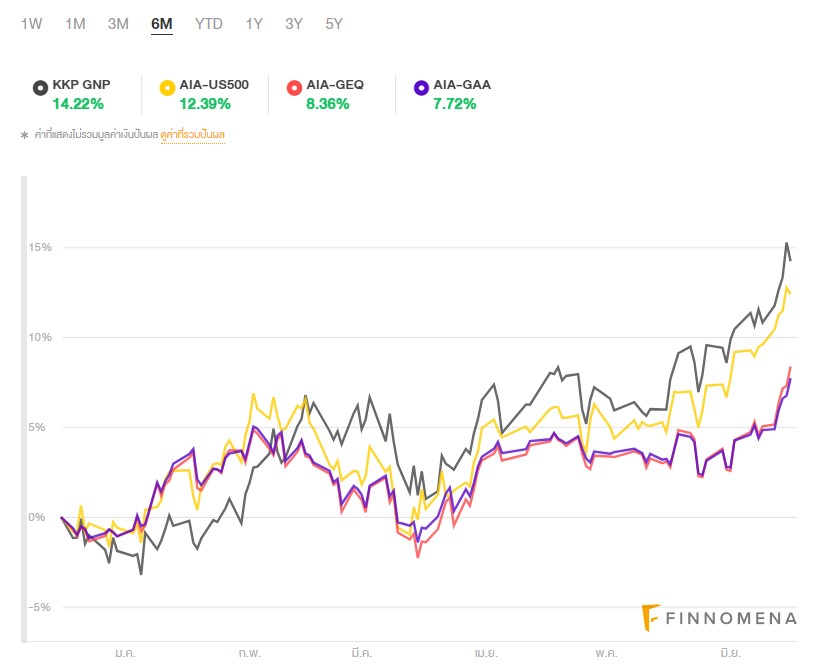
Task: Click the KKP GNP fund name
Action: click(x=81, y=85)
